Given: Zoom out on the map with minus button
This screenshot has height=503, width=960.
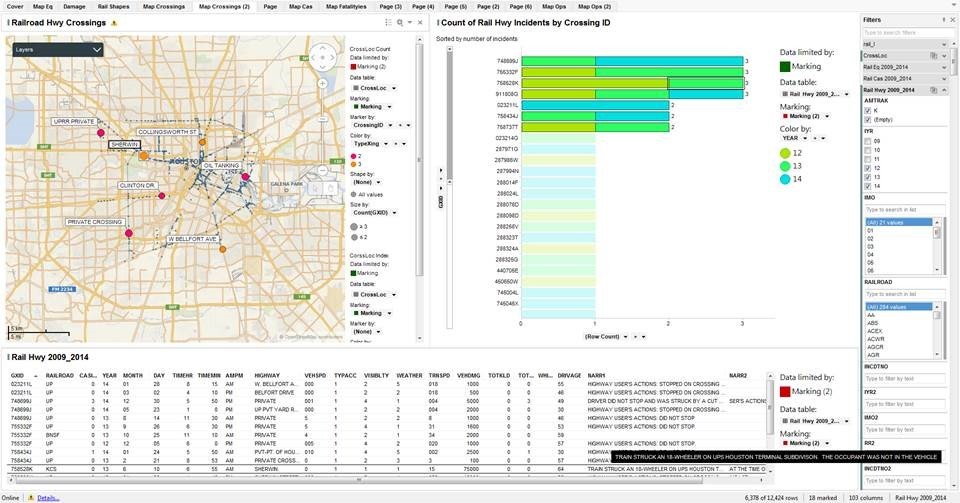Looking at the screenshot, I should (323, 170).
